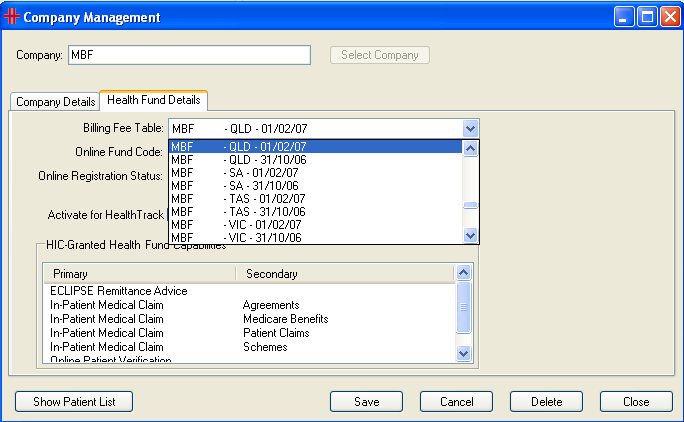The height and width of the screenshot is (422, 684).
Task: Click capabilities list scroll down arrow
Action: 463,353
